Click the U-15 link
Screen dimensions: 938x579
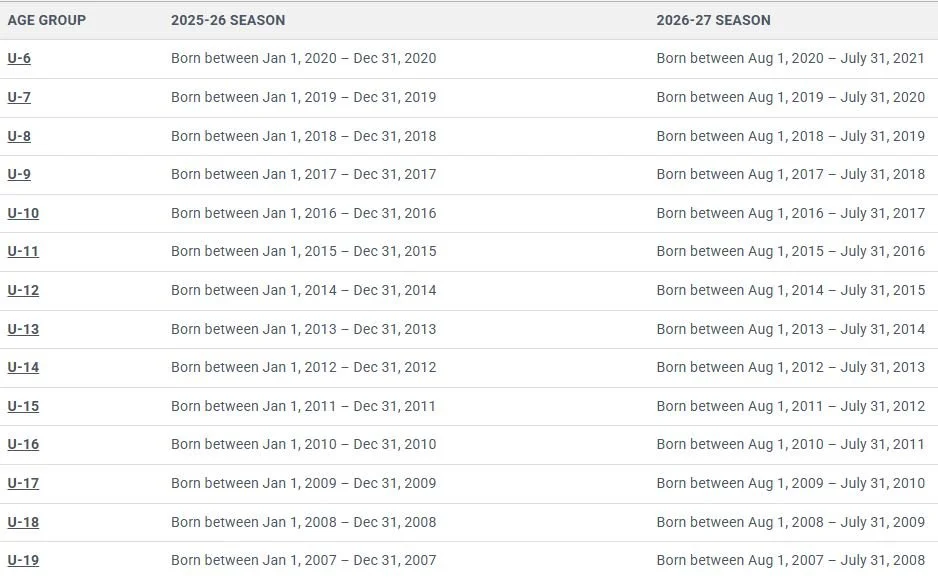tap(23, 406)
